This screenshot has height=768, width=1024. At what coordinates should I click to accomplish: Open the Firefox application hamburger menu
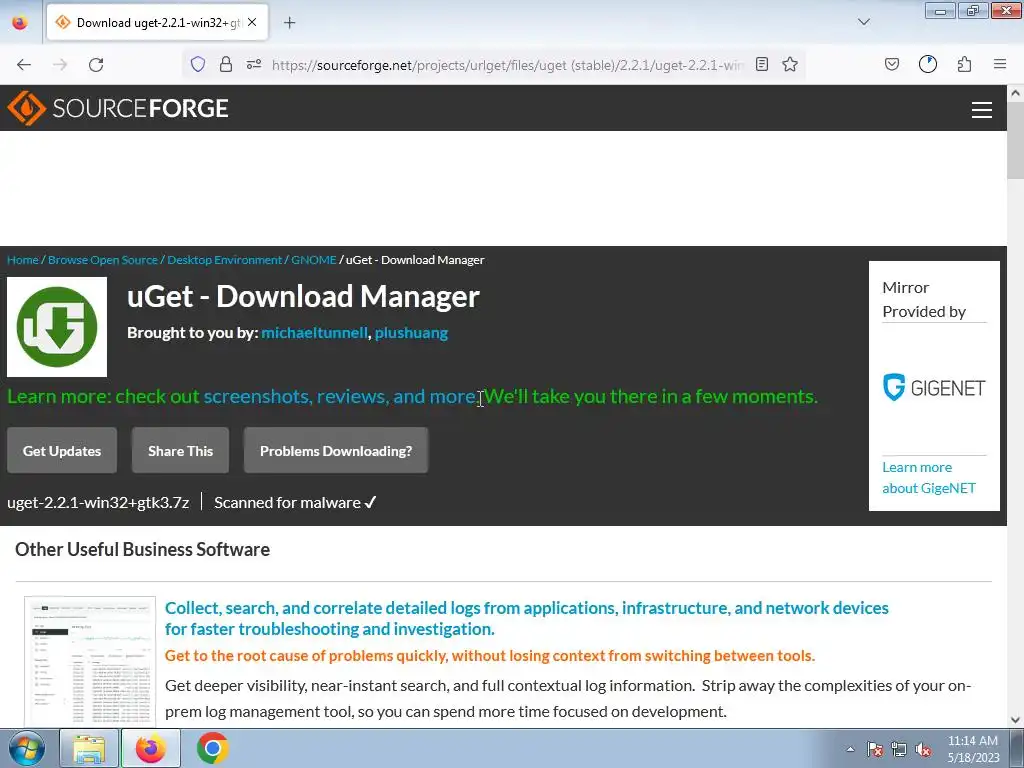tap(1000, 64)
